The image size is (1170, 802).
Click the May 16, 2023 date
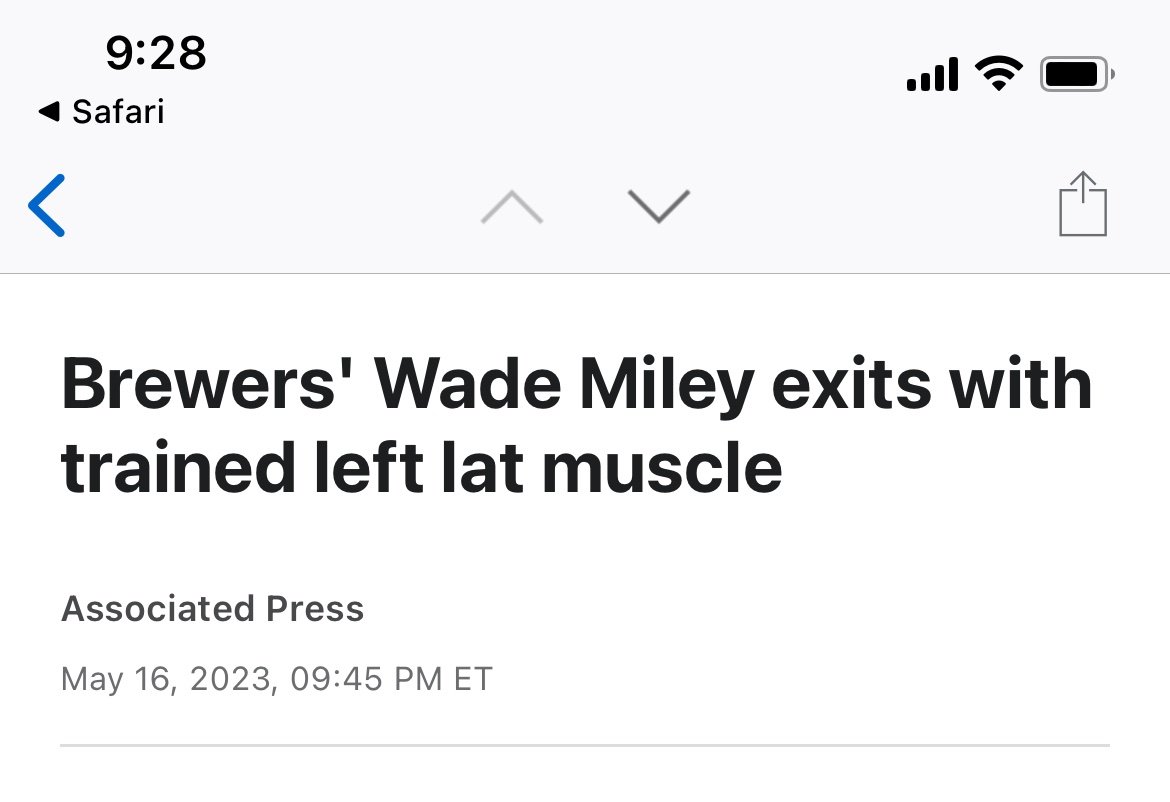(x=166, y=680)
